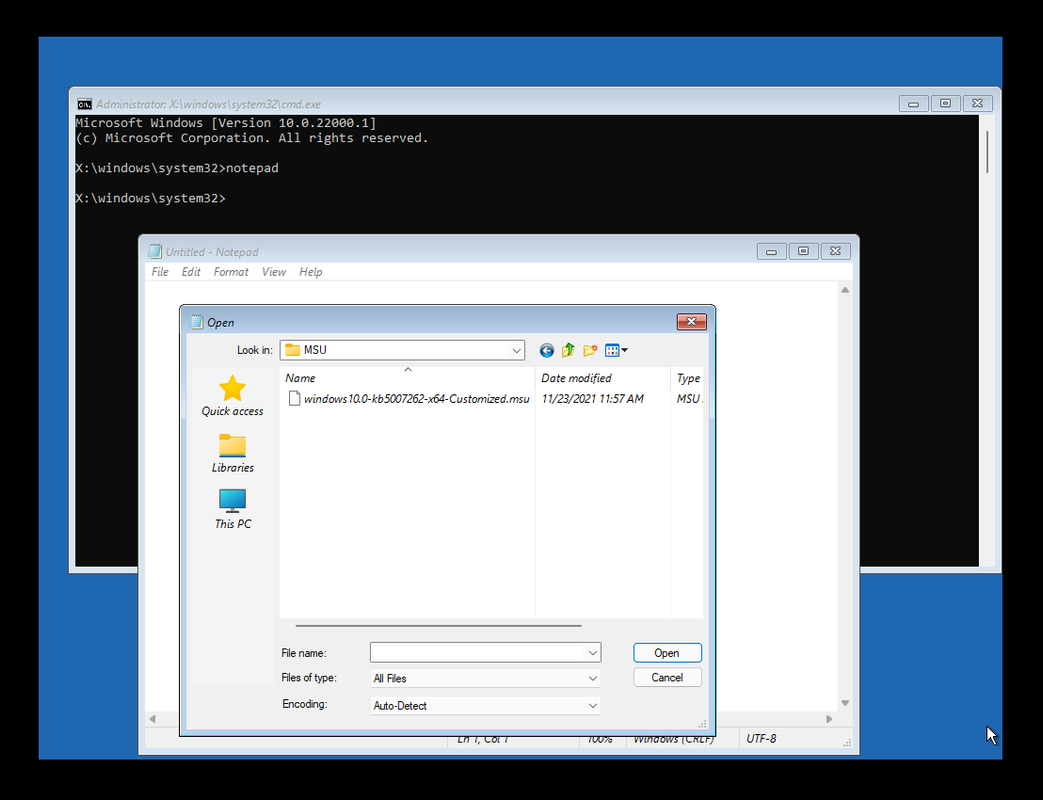Image resolution: width=1043 pixels, height=800 pixels.
Task: Click inside the File name field
Action: [478, 653]
